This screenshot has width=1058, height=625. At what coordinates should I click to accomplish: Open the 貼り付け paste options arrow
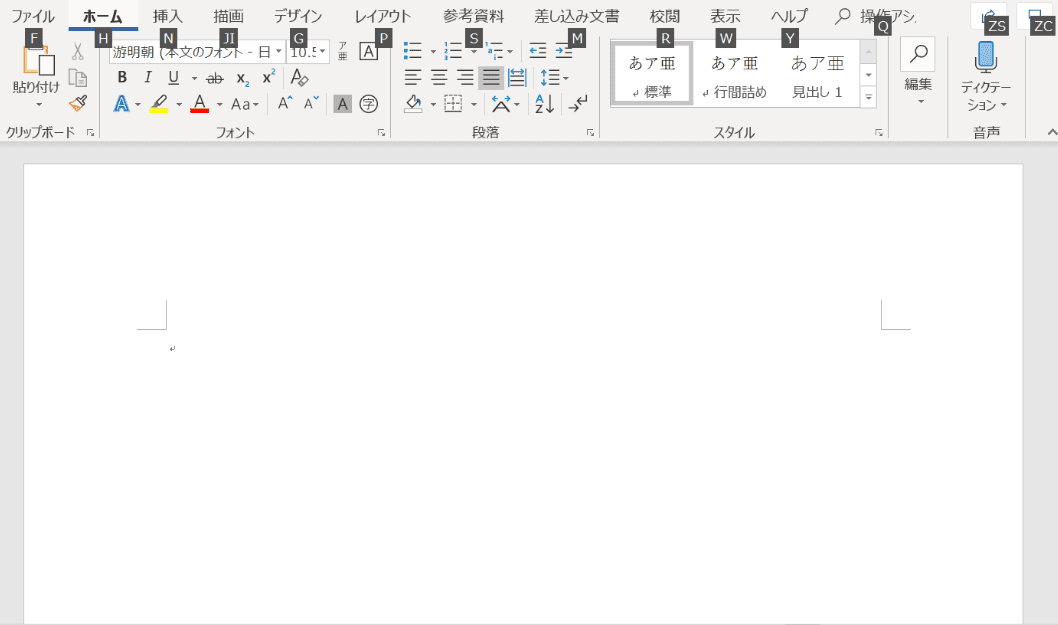38,104
